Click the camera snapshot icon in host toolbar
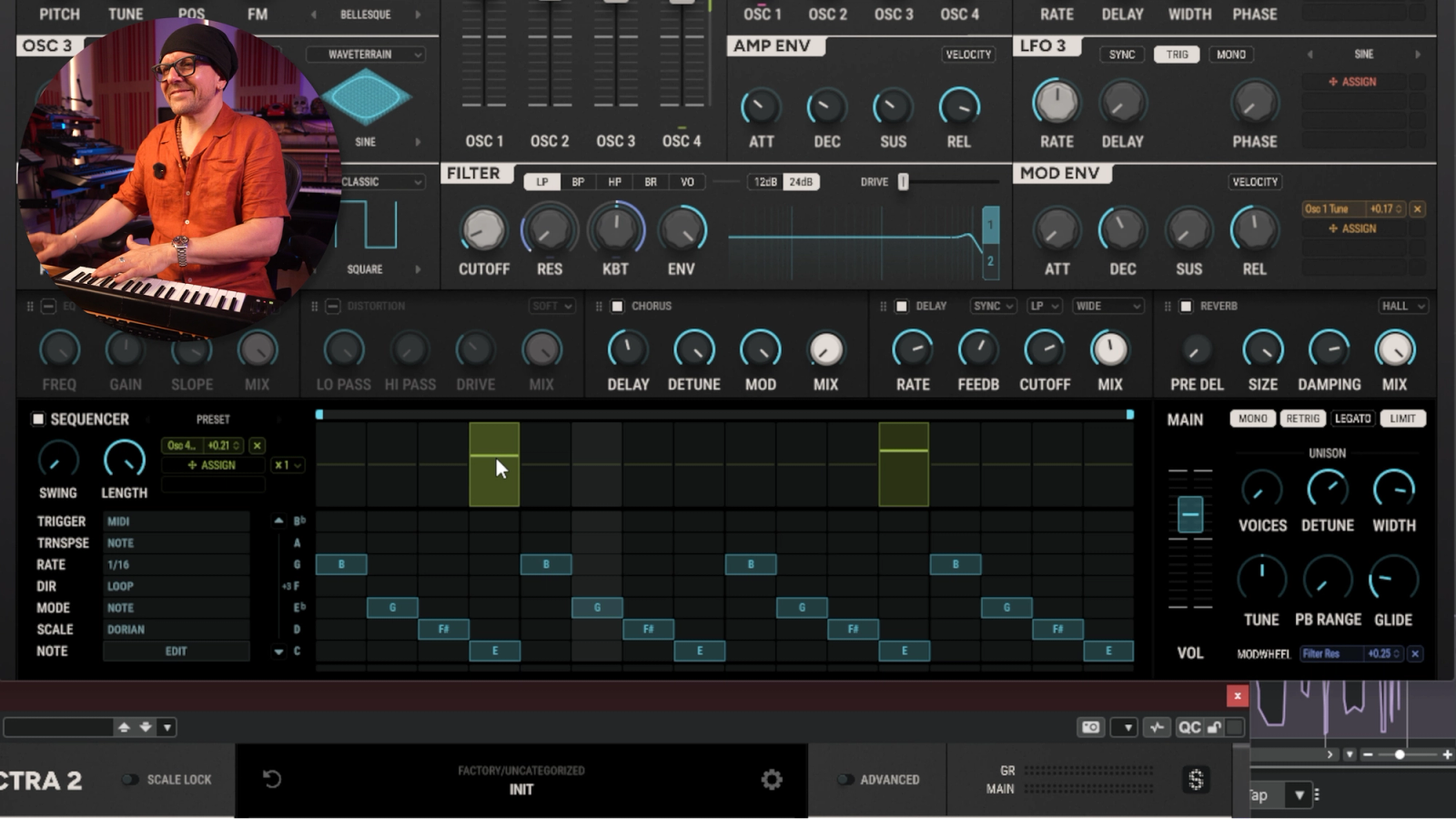Viewport: 1456px width, 819px height. coord(1090,727)
